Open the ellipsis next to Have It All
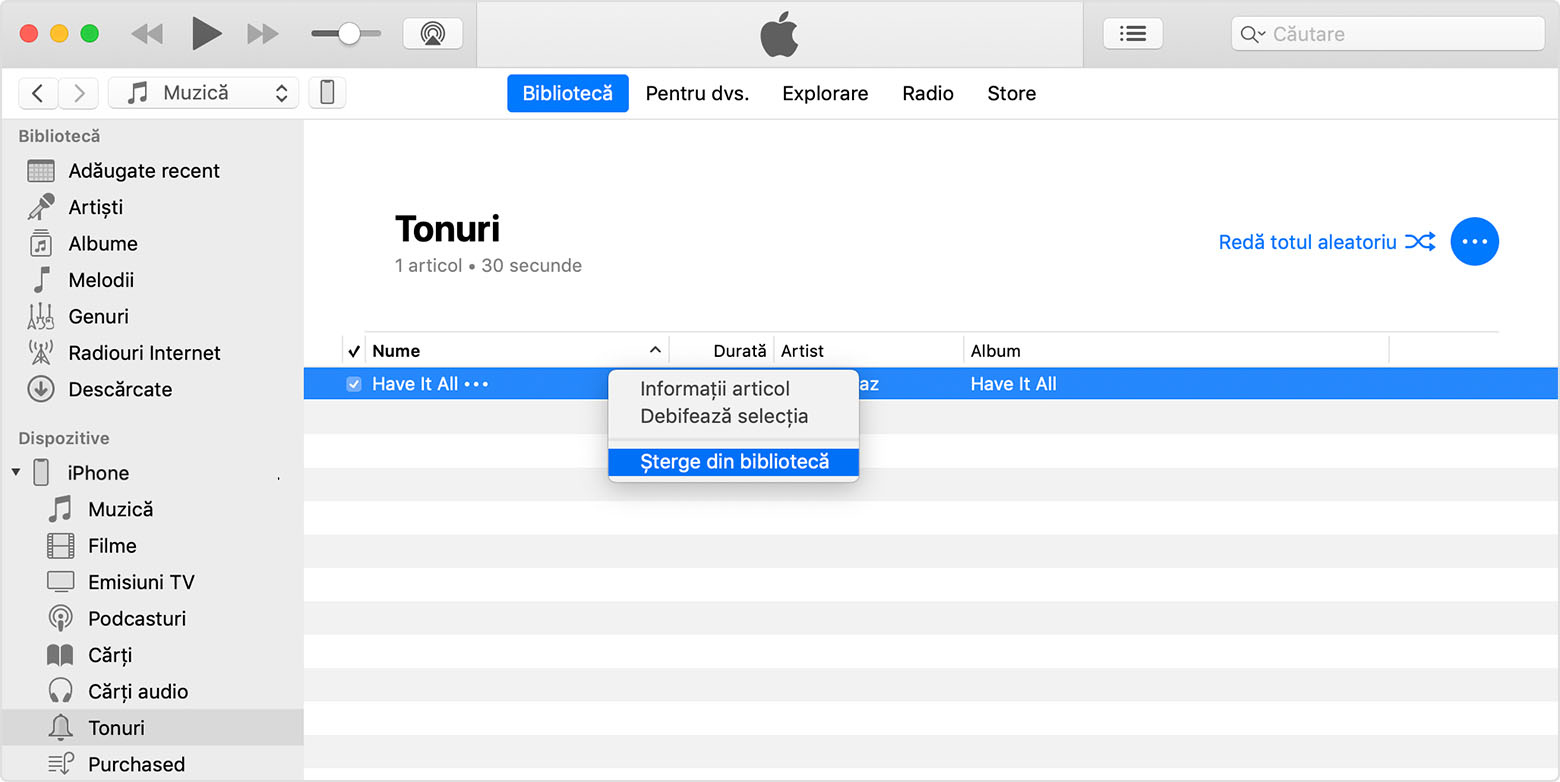The width and height of the screenshot is (1560, 782). pyautogui.click(x=476, y=384)
